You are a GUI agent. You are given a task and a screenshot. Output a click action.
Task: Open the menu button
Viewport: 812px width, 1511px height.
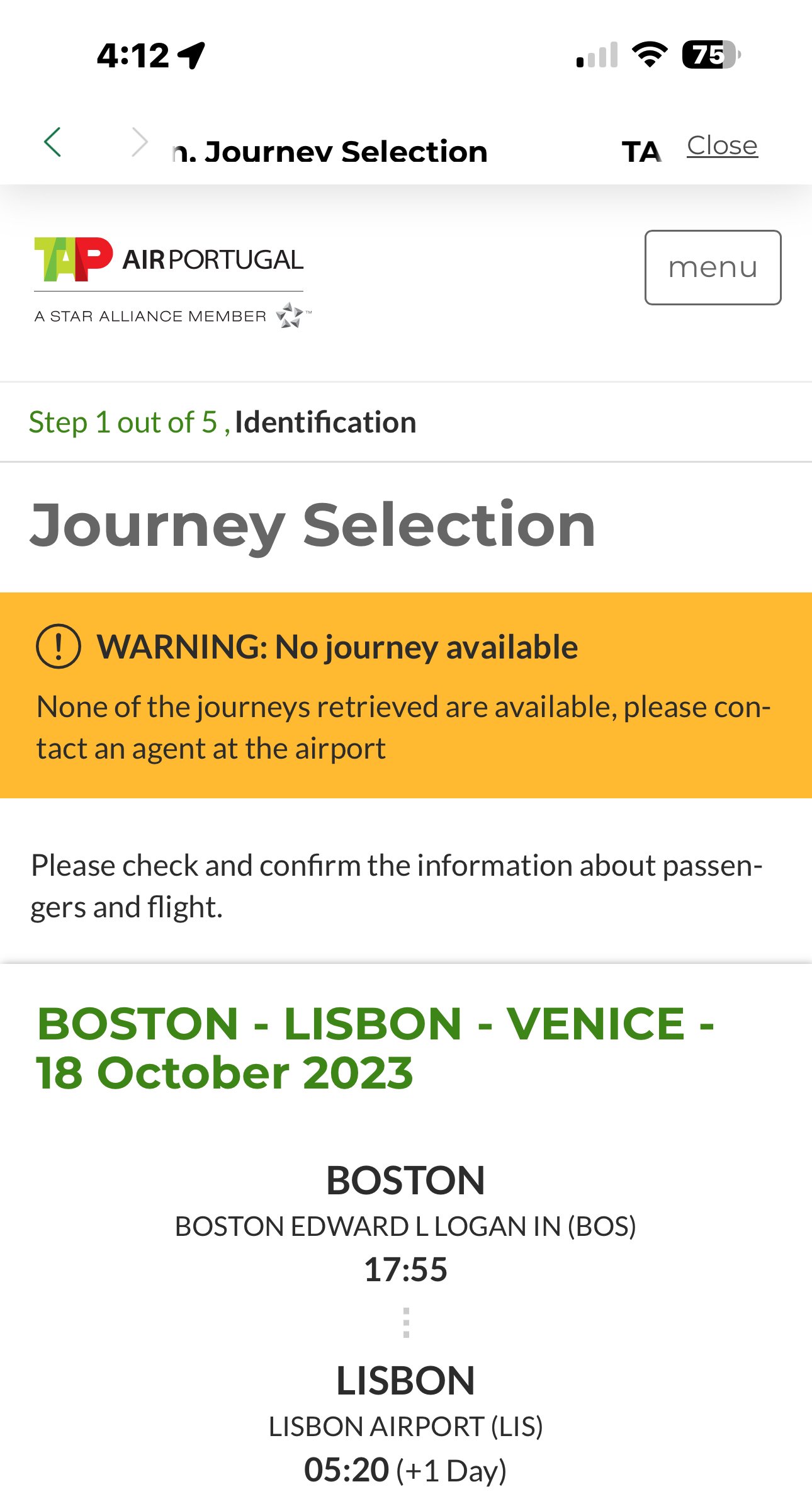(x=713, y=268)
